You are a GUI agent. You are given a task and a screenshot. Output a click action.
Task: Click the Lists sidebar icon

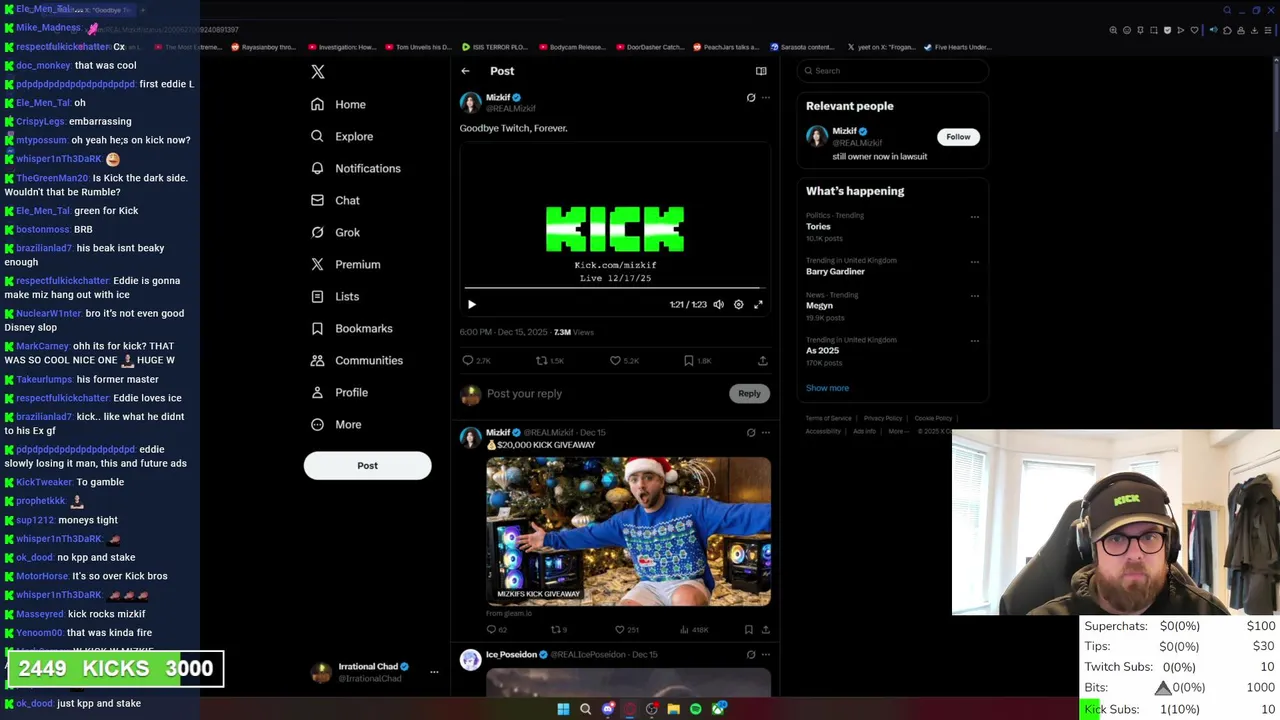[x=317, y=296]
